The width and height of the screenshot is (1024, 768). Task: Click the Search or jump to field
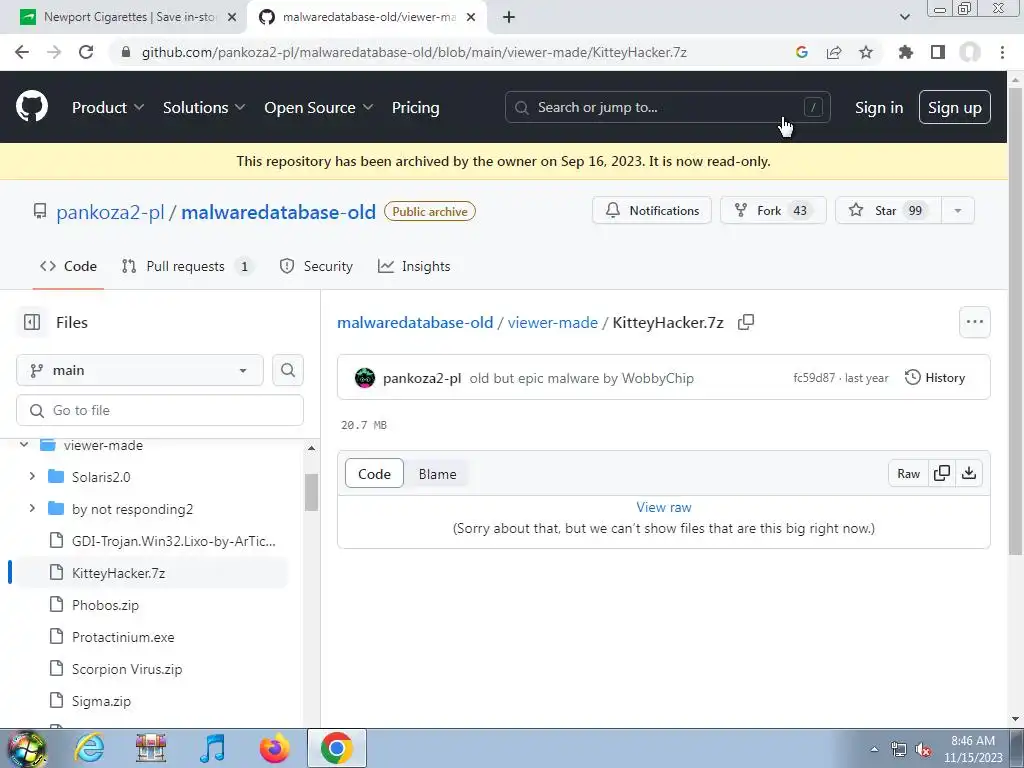coord(667,107)
